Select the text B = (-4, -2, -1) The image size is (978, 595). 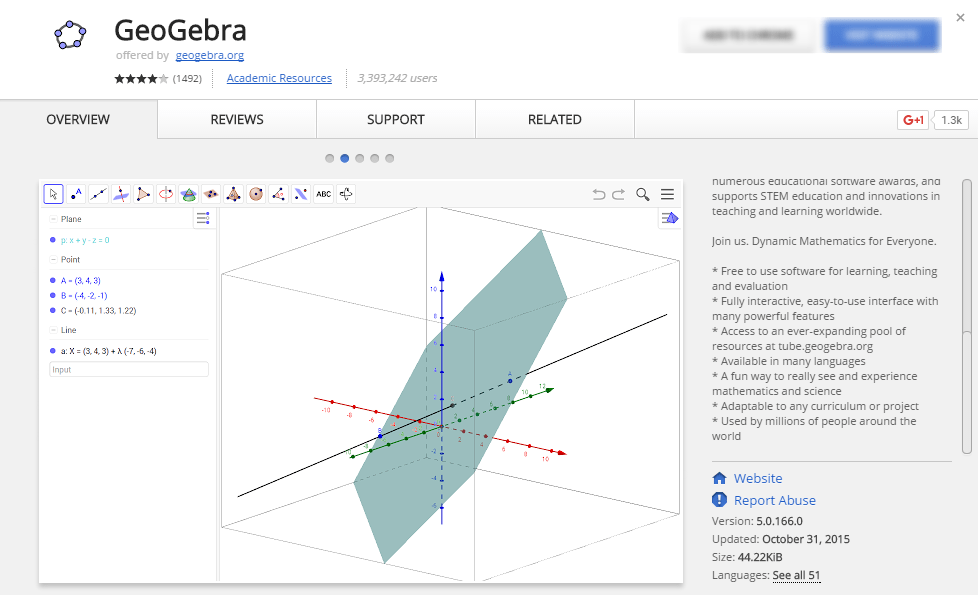click(x=84, y=296)
